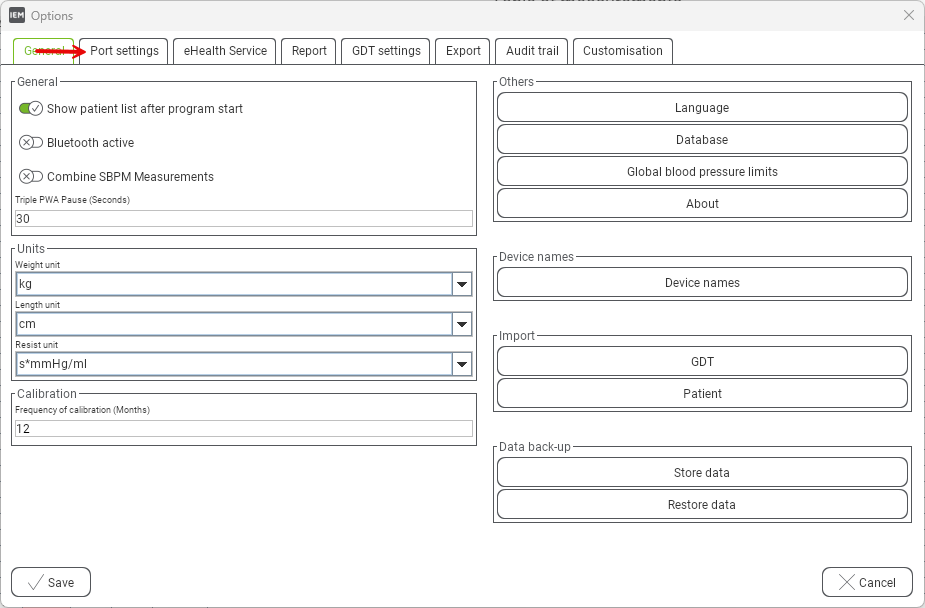Open the eHealth Service tab
The width and height of the screenshot is (925, 608).
225,51
